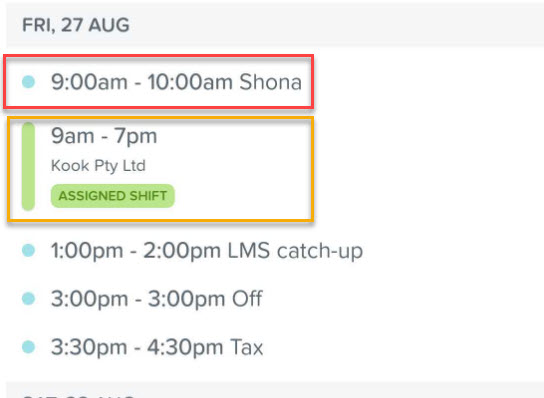Click the green vertical bar of the shift

click(x=28, y=167)
